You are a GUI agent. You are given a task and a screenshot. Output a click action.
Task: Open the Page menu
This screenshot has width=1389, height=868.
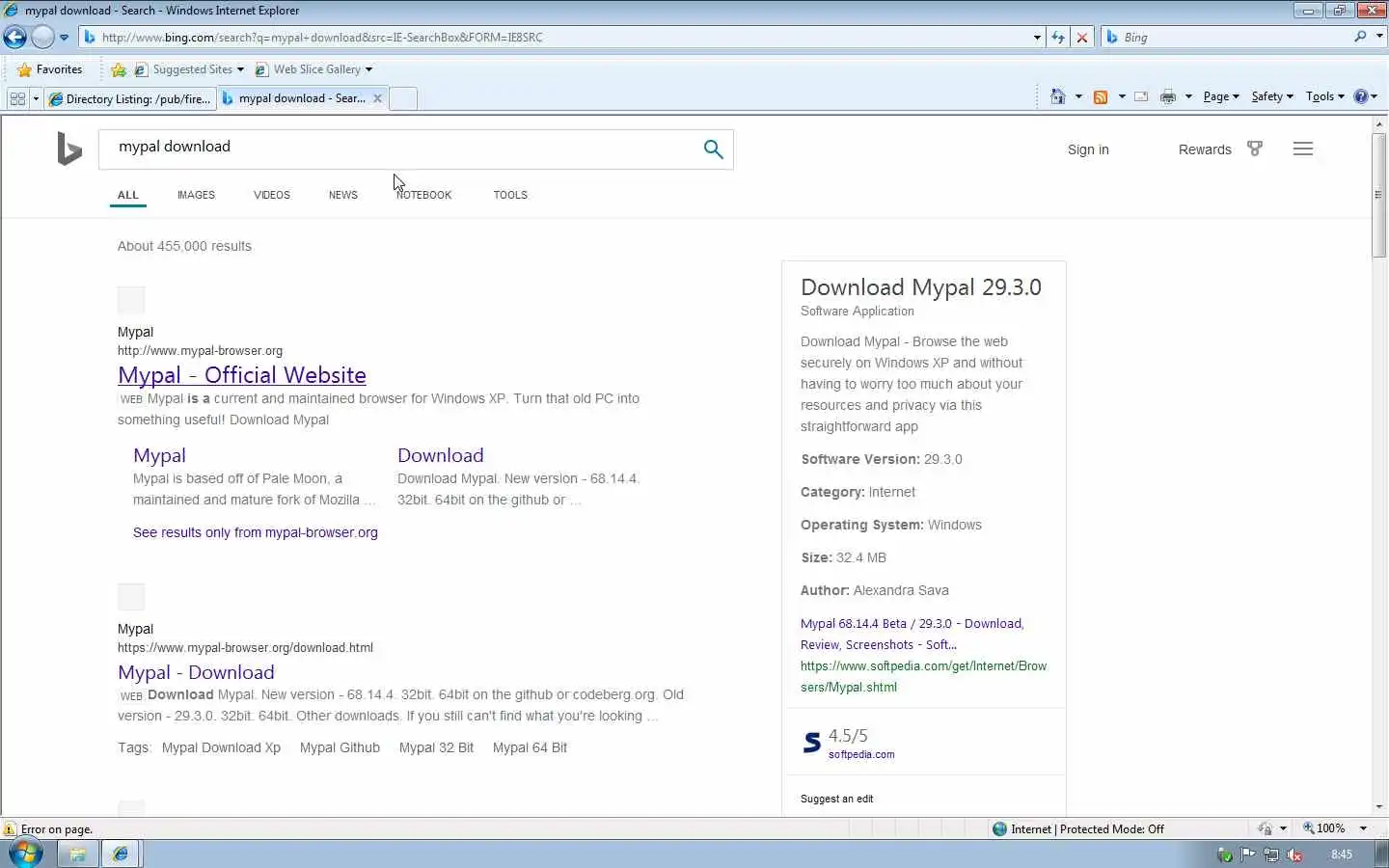tap(1221, 96)
